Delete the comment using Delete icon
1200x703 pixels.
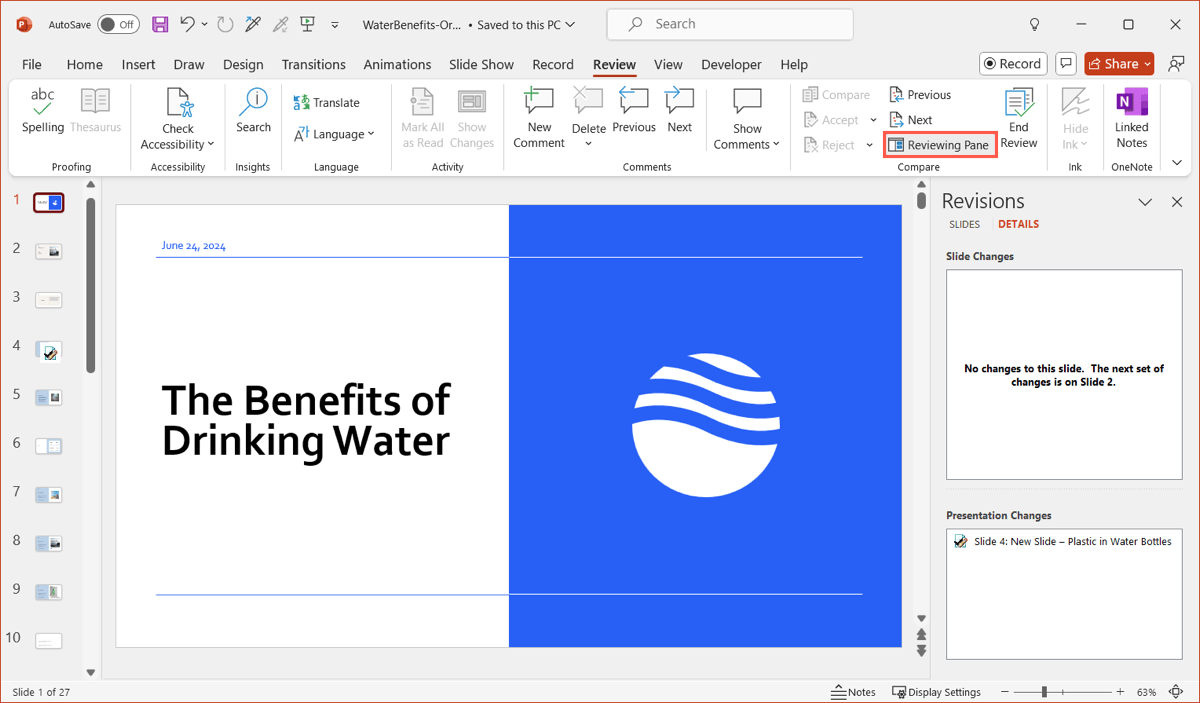coord(588,103)
